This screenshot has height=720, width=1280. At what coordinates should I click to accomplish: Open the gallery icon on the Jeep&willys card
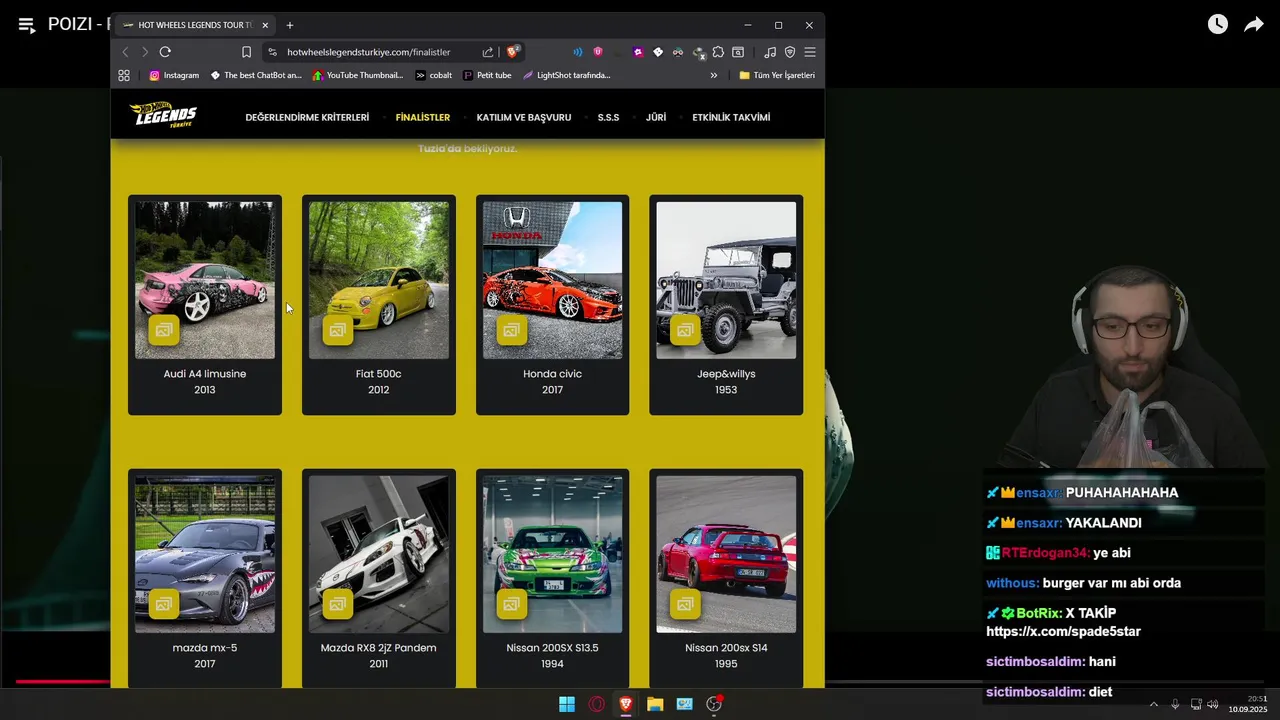tap(685, 330)
